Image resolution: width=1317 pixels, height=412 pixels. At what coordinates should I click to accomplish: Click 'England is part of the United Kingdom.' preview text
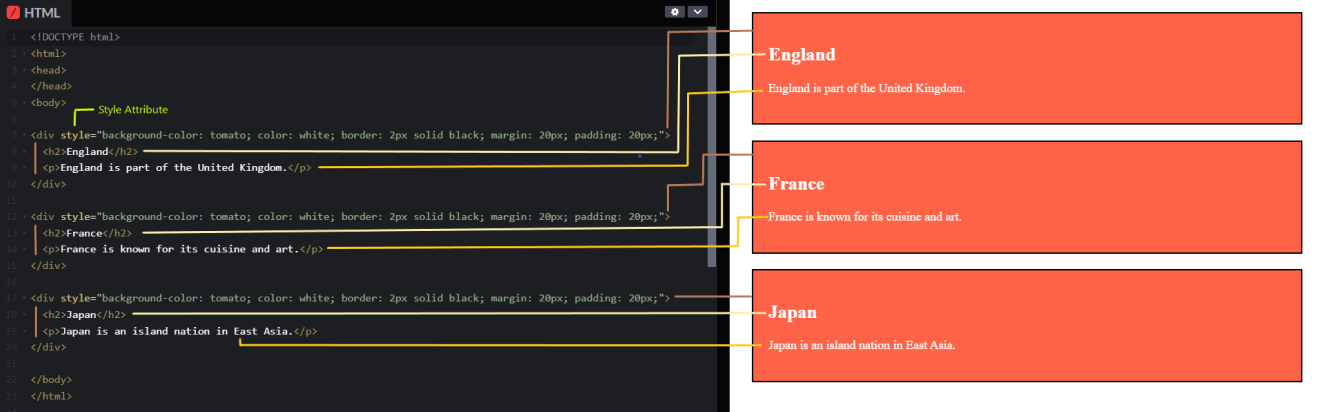(867, 88)
